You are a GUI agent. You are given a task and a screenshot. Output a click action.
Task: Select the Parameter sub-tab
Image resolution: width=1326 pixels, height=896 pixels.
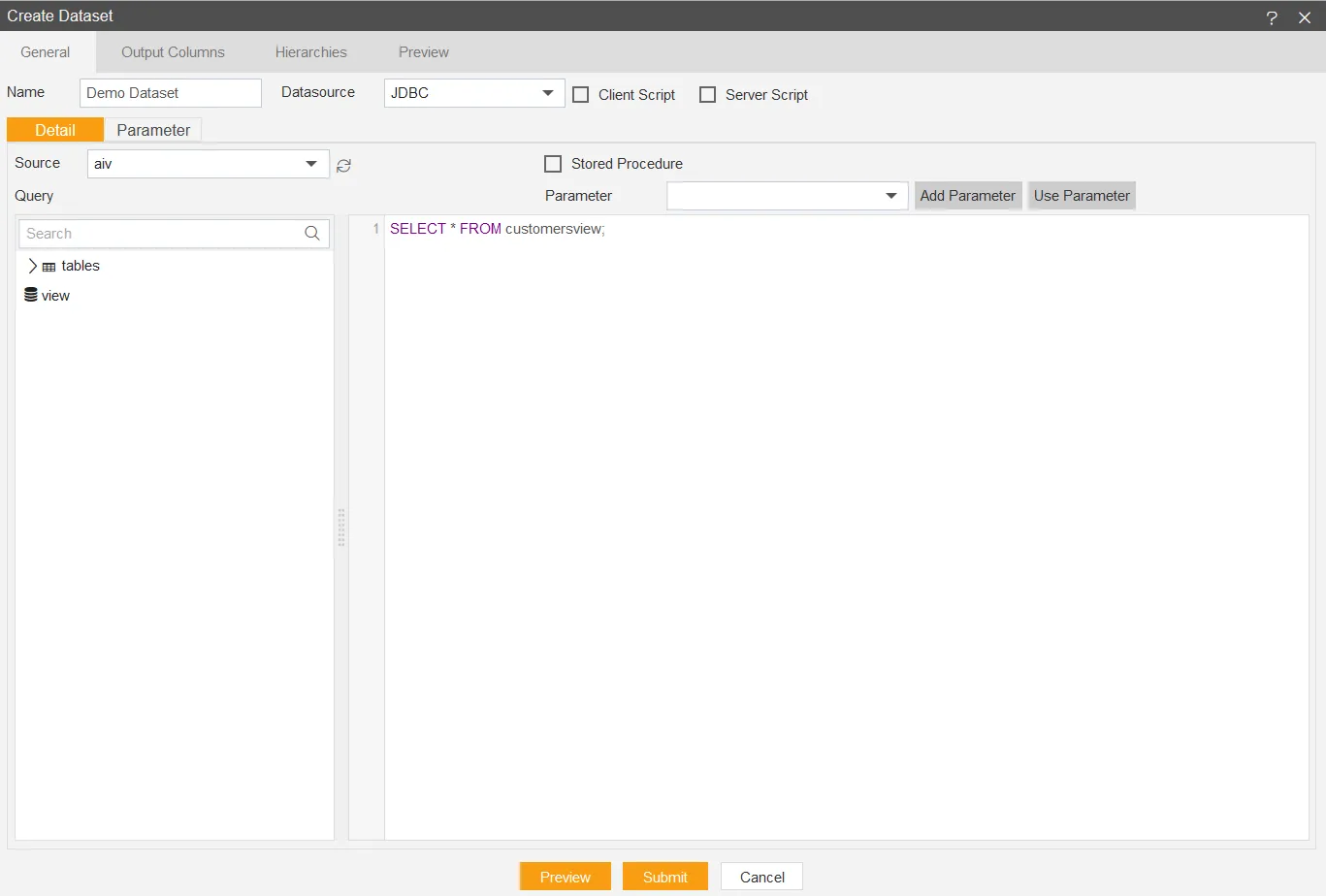[153, 130]
